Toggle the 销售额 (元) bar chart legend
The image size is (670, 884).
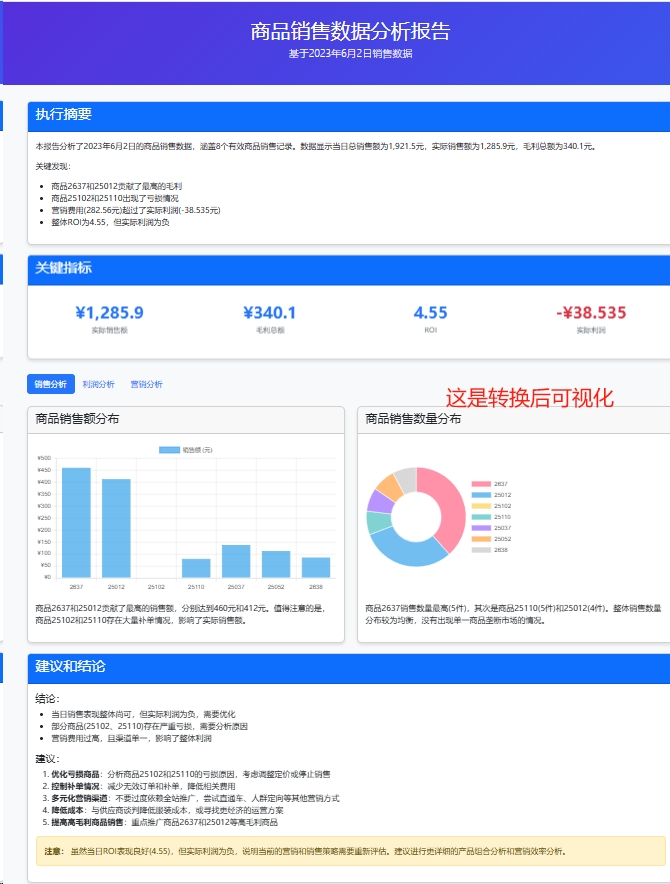(186, 450)
